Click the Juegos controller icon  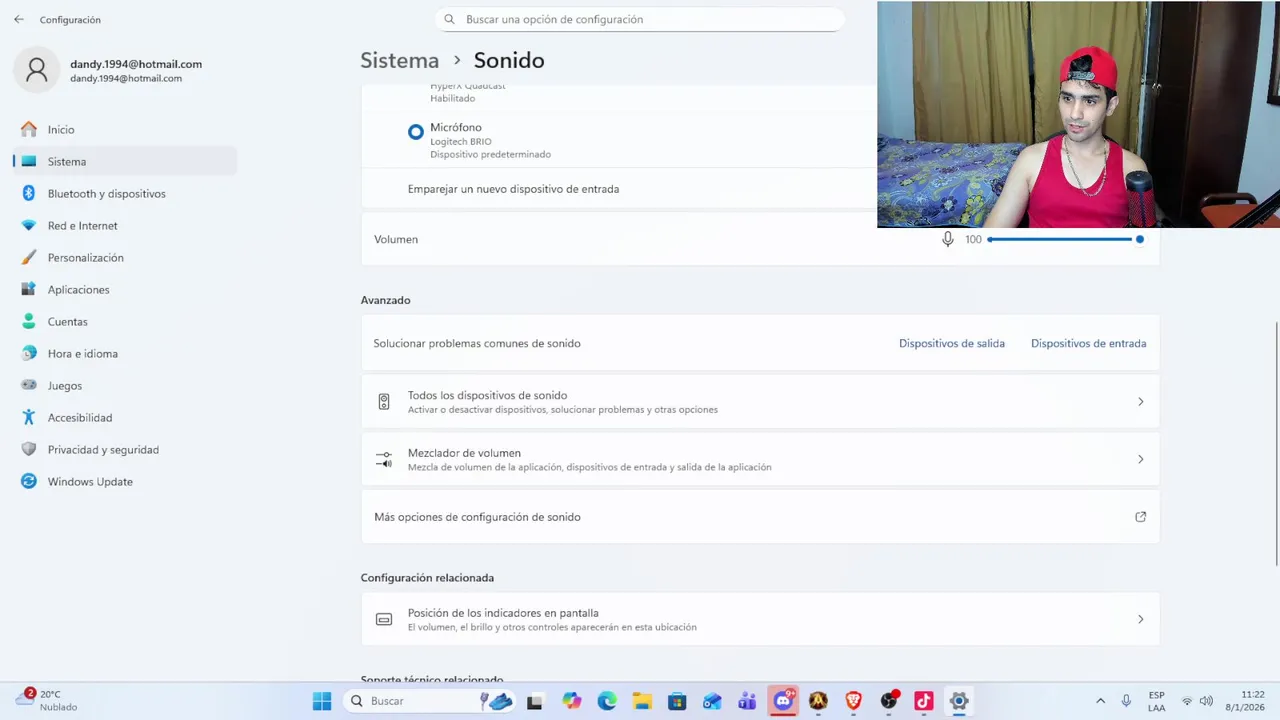coord(29,386)
